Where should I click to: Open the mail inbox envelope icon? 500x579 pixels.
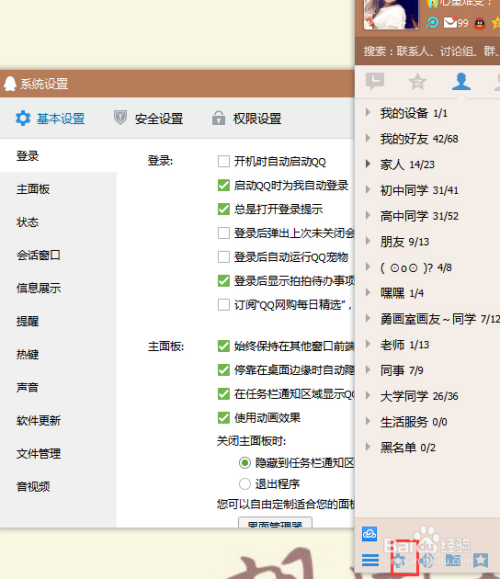pos(450,23)
